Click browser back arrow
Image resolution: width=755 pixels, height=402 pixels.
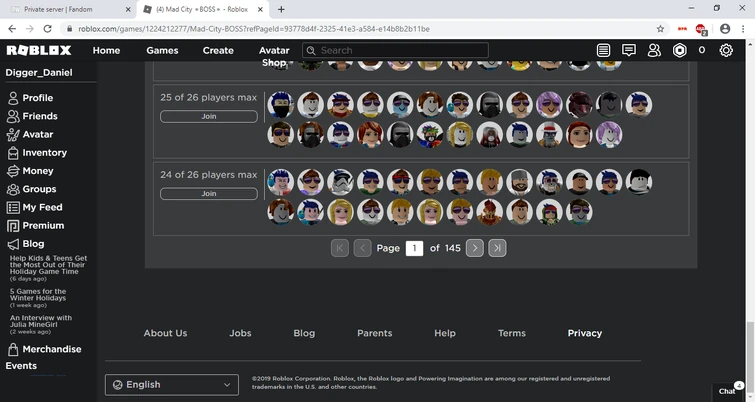tap(12, 29)
